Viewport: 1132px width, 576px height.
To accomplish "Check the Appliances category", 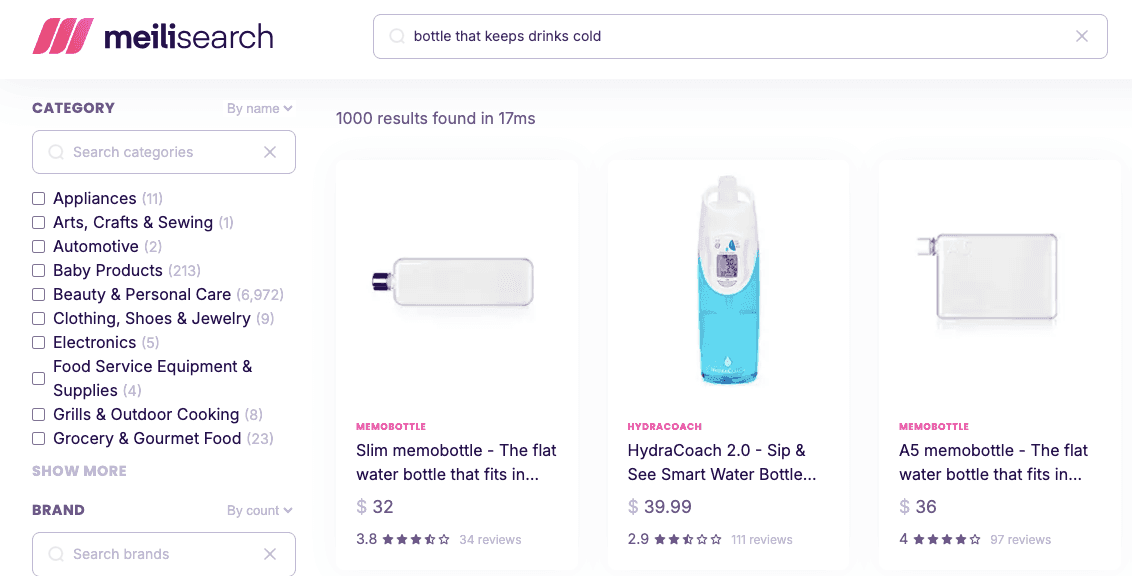I will click(x=39, y=198).
